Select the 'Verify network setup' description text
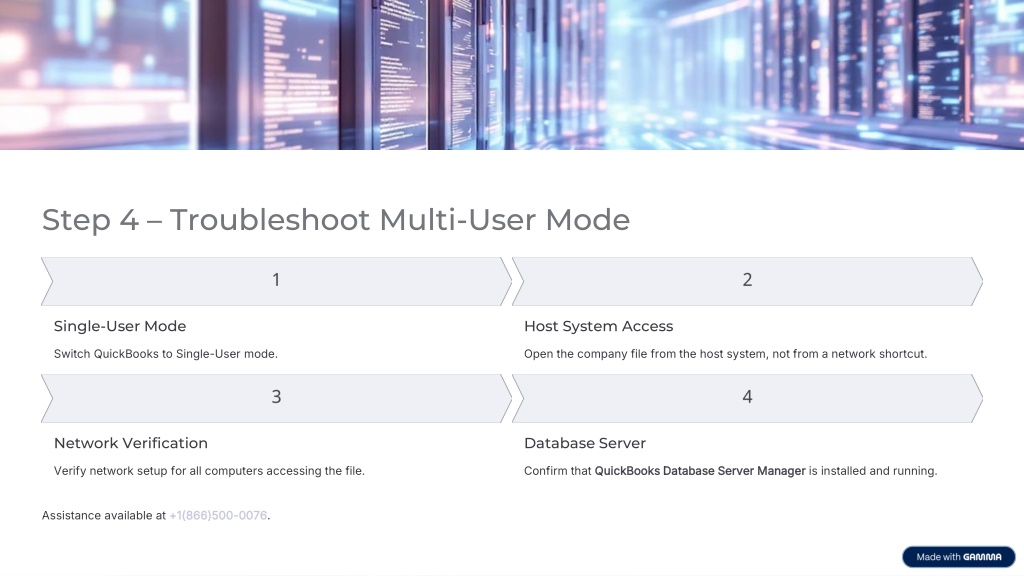Screen dimensions: 1024x576 point(209,471)
